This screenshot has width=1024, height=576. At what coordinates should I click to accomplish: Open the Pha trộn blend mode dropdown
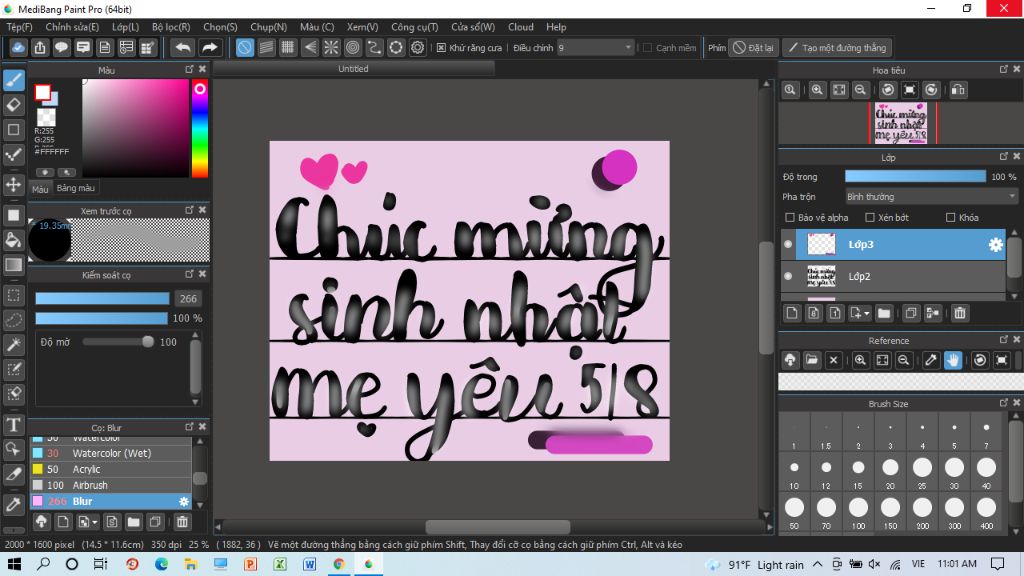click(x=931, y=197)
